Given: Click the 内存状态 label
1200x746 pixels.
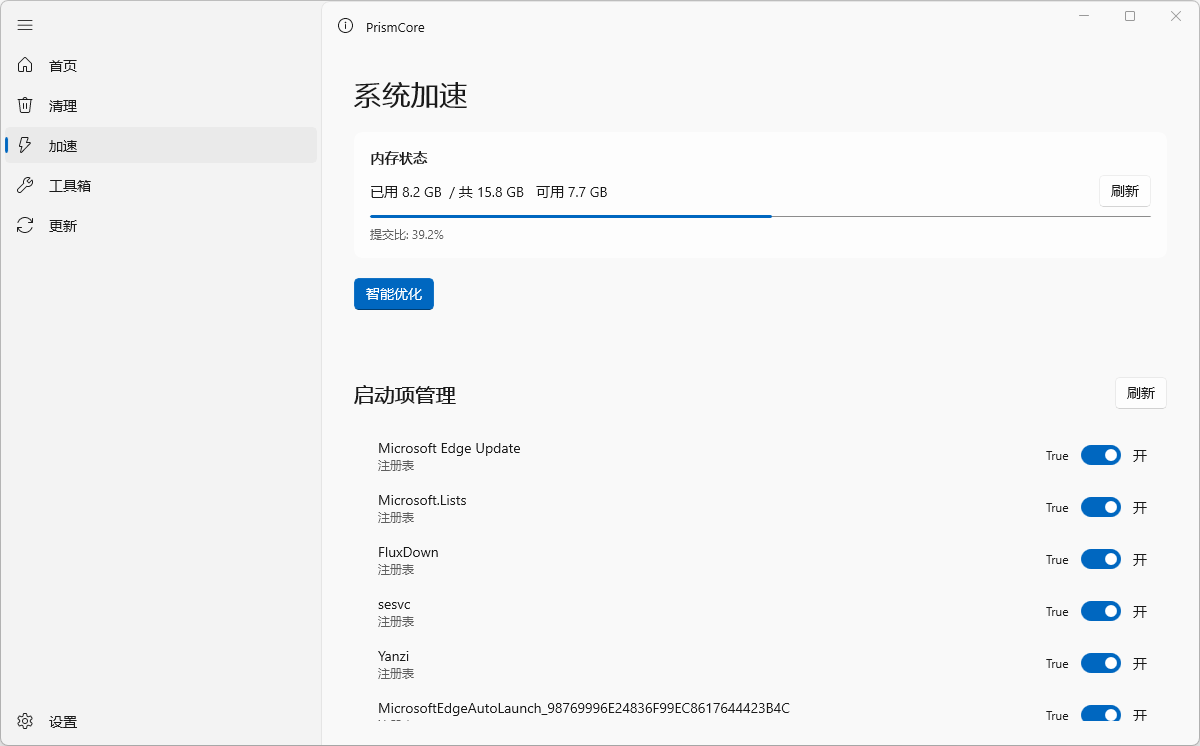Looking at the screenshot, I should tap(399, 158).
